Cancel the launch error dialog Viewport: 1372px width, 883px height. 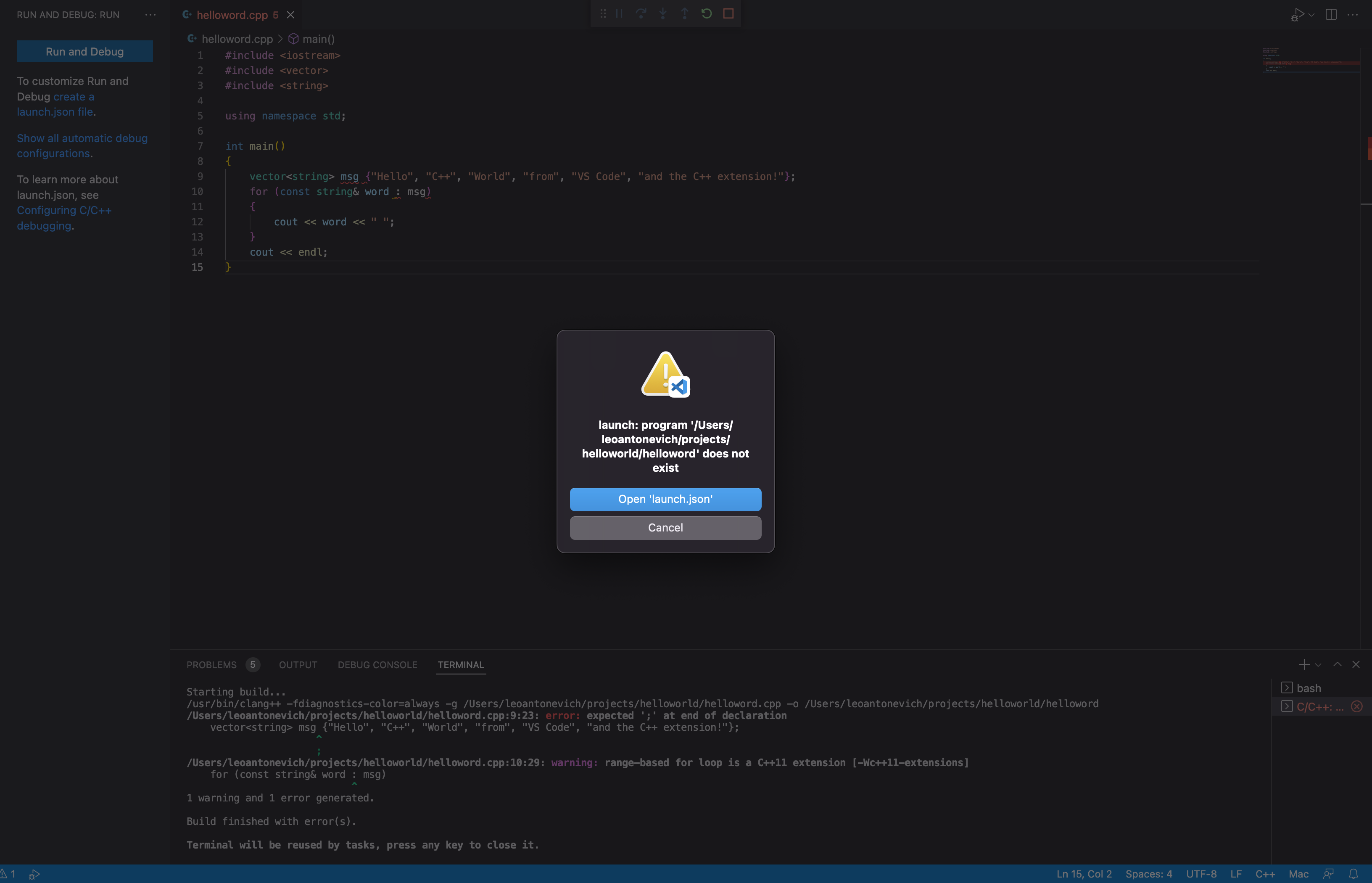(x=665, y=528)
